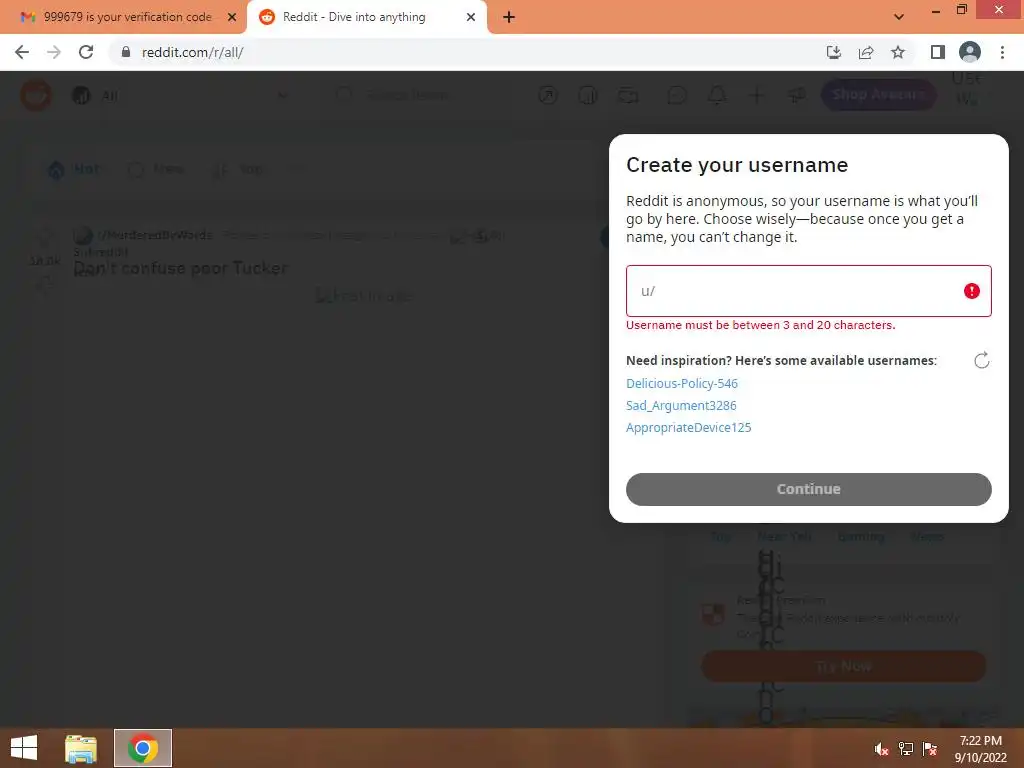Bookmark this page with star icon

pyautogui.click(x=898, y=52)
